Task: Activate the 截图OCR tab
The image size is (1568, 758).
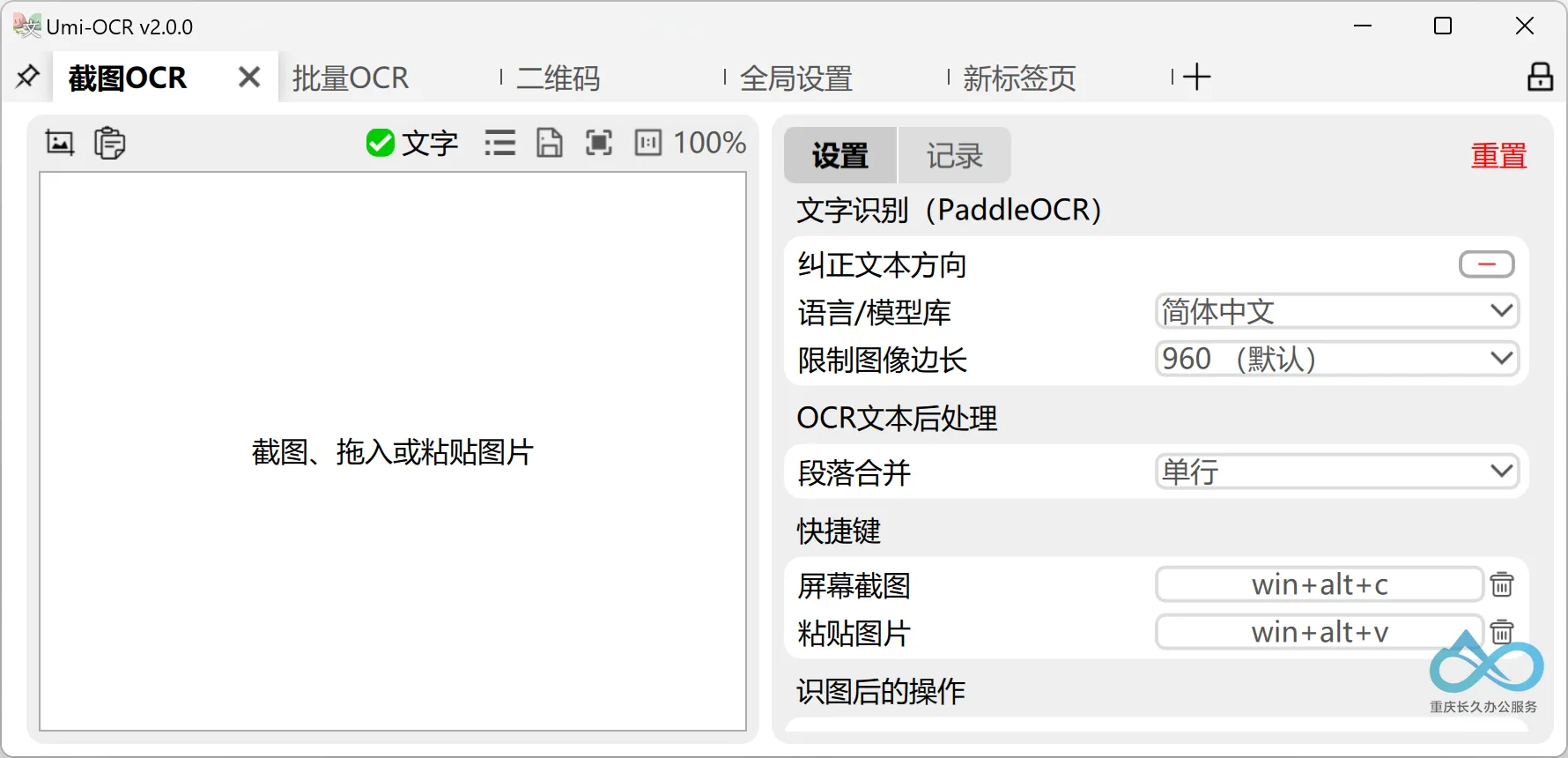Action: click(x=128, y=78)
